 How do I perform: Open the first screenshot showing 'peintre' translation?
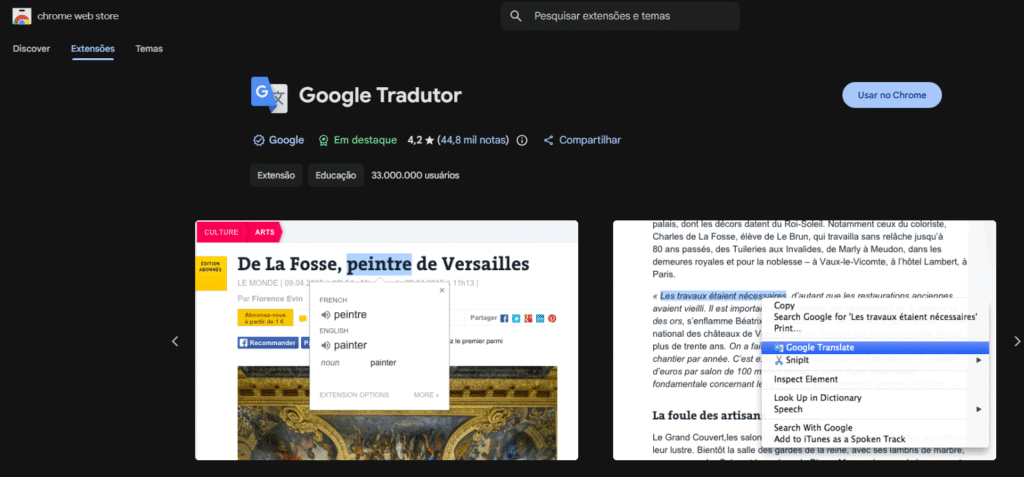(387, 340)
